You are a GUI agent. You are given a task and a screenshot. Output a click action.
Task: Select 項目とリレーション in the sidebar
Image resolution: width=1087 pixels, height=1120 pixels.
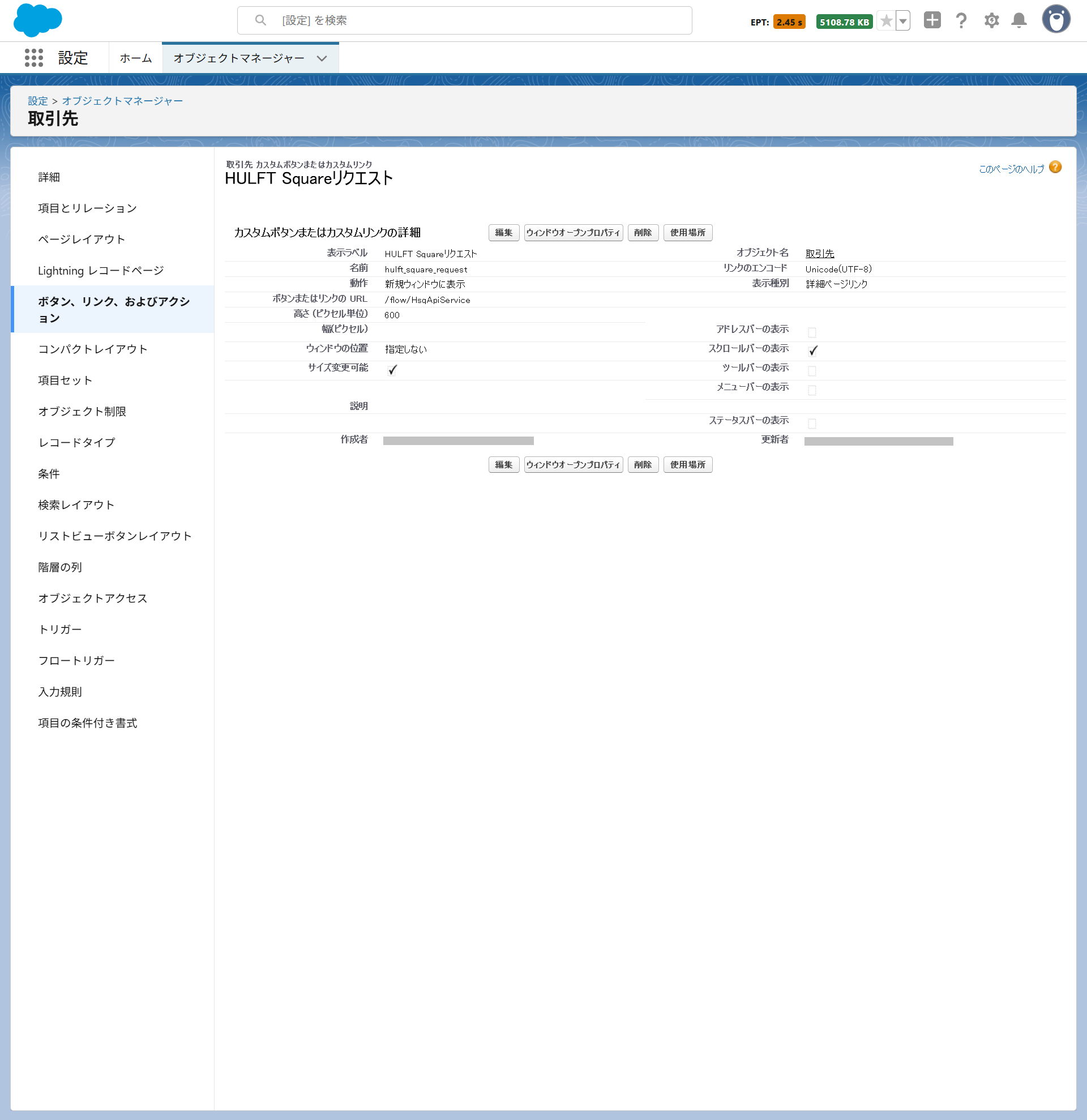click(87, 208)
